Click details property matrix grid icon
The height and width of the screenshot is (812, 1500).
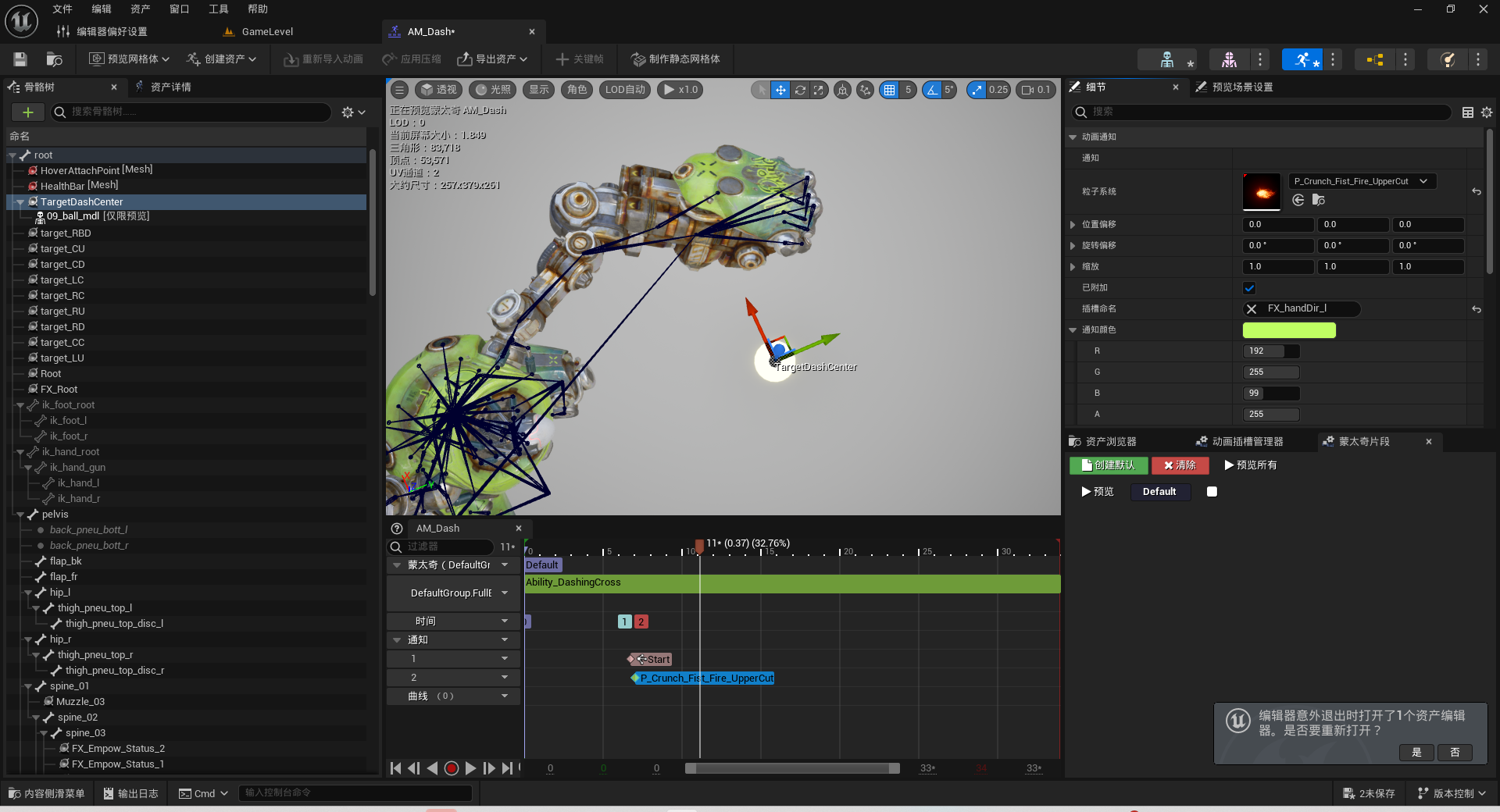(1468, 112)
